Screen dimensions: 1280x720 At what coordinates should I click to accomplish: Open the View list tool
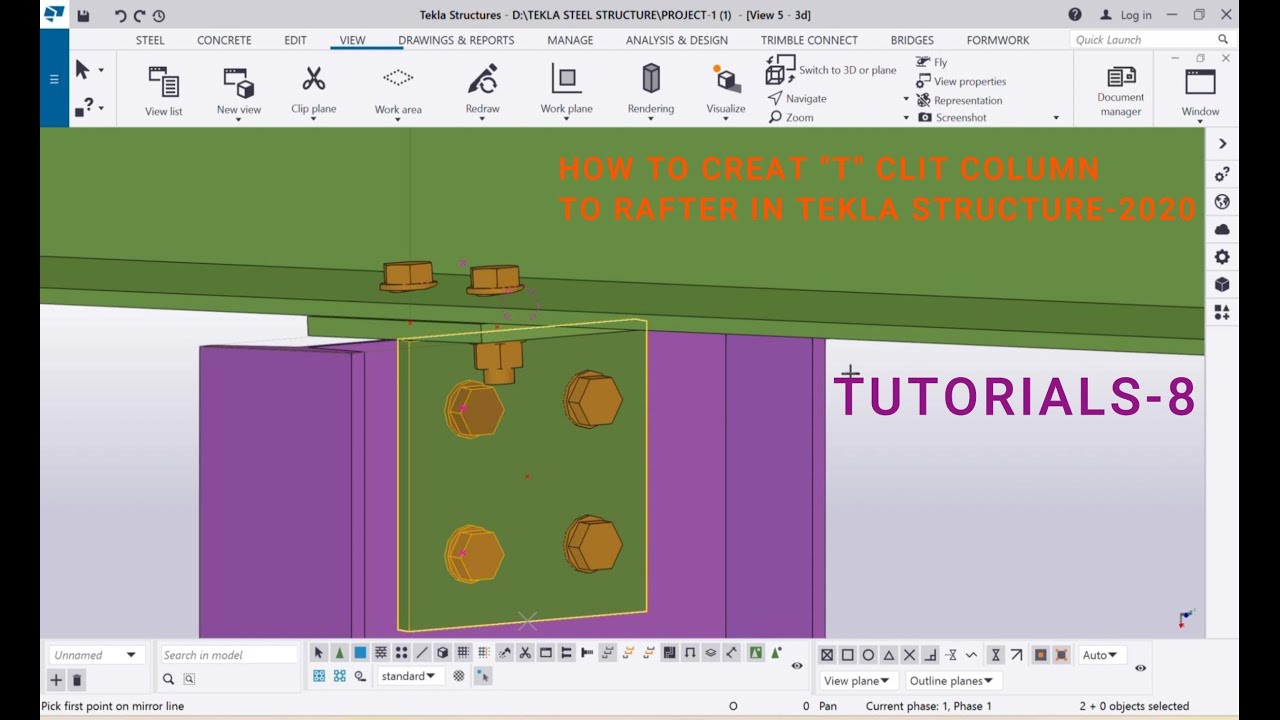[163, 91]
